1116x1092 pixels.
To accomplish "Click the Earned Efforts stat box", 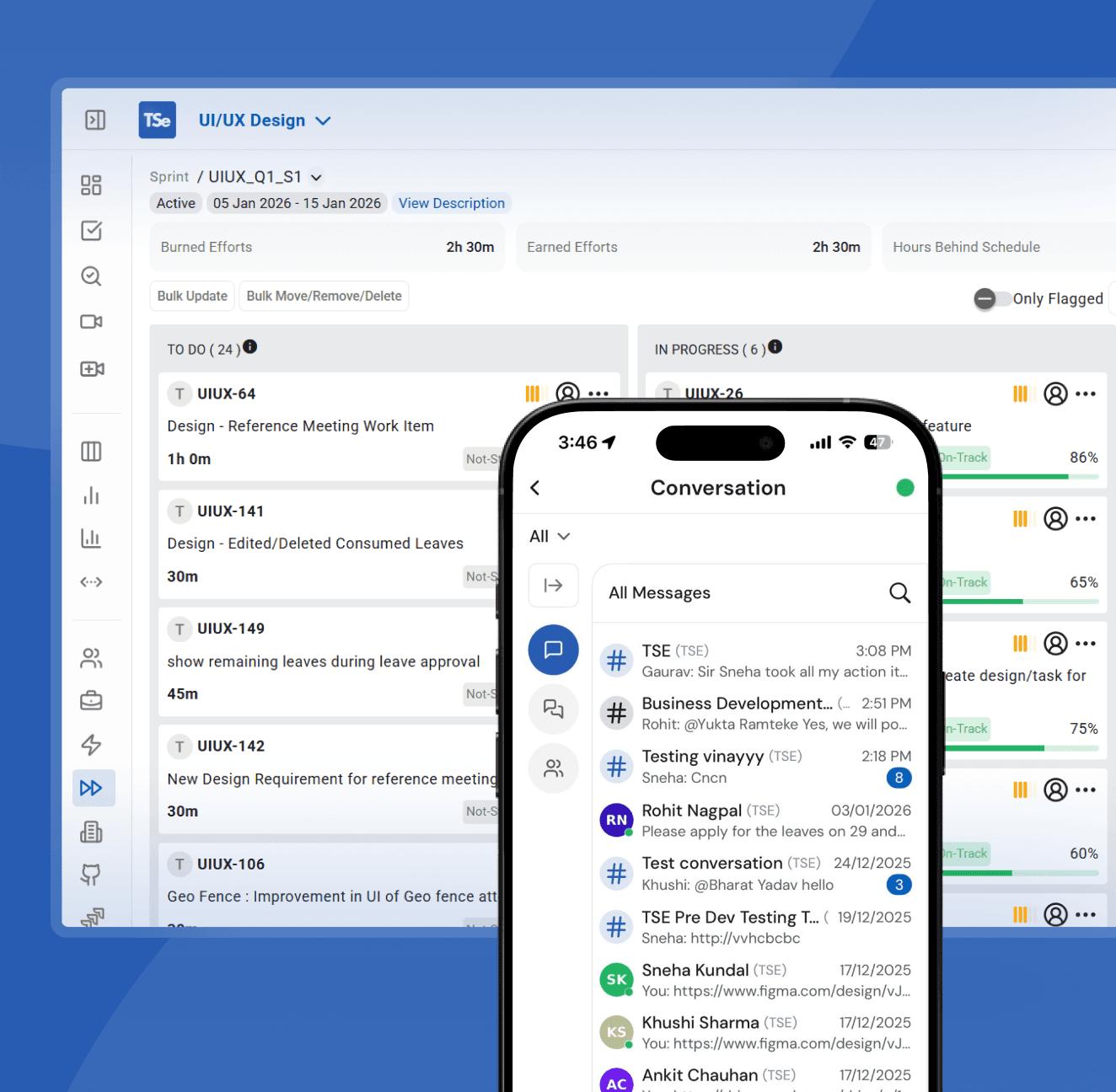I will (x=693, y=247).
